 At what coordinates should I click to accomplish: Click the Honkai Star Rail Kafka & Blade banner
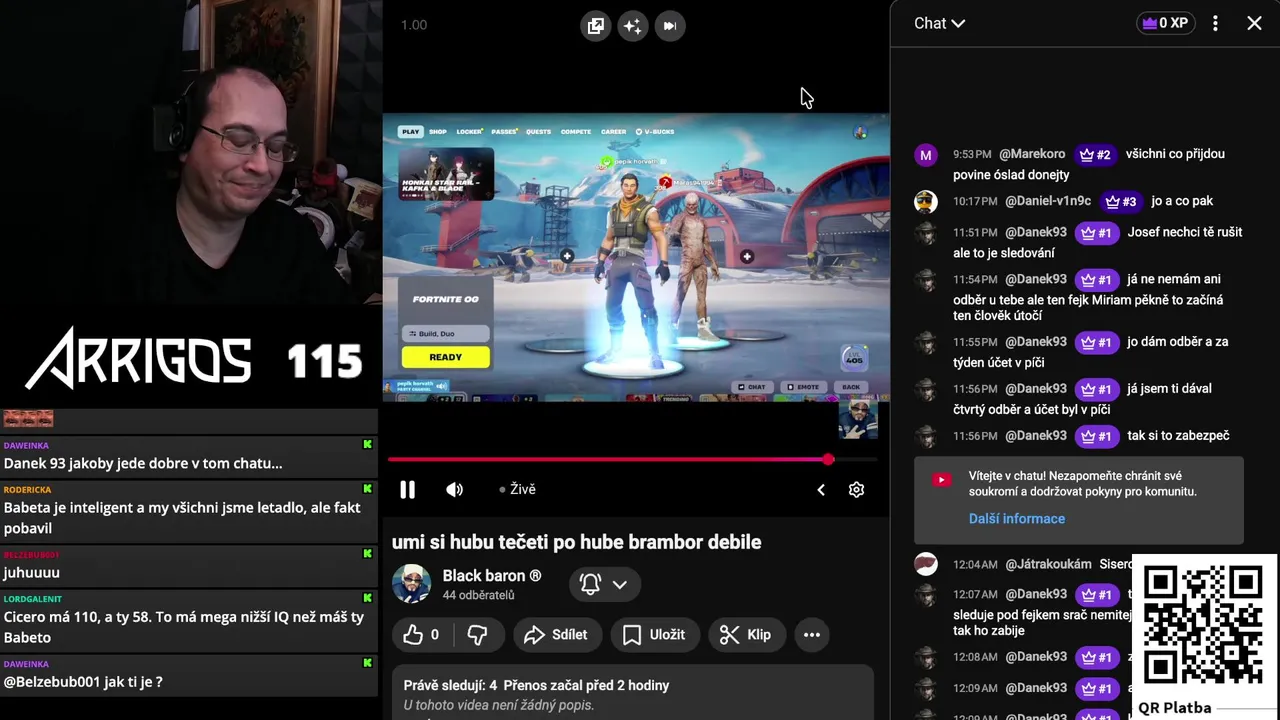[446, 175]
